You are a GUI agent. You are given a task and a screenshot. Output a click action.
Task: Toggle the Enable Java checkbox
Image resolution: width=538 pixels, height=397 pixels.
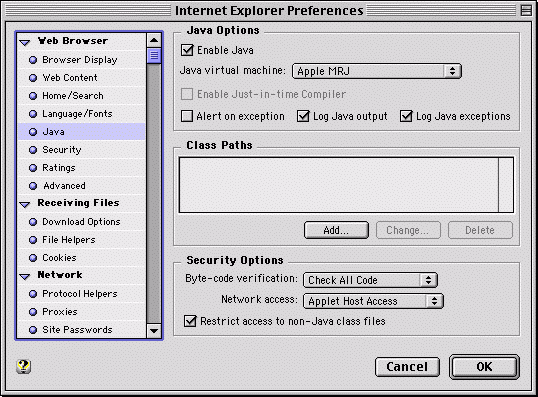click(x=187, y=50)
